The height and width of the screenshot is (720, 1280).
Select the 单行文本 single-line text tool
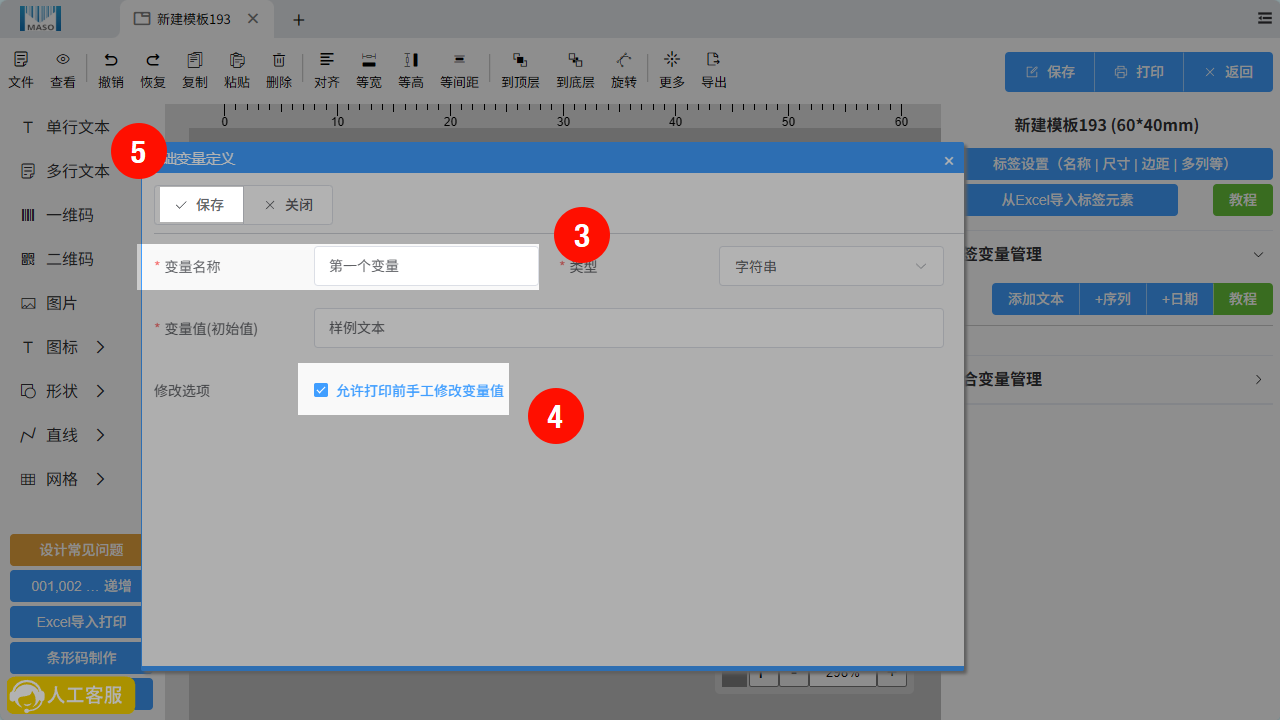66,127
